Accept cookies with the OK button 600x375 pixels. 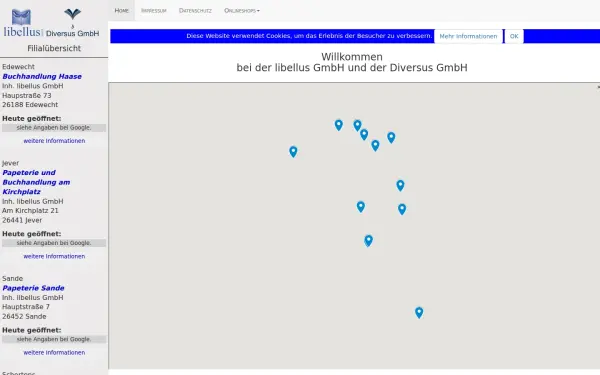click(514, 36)
